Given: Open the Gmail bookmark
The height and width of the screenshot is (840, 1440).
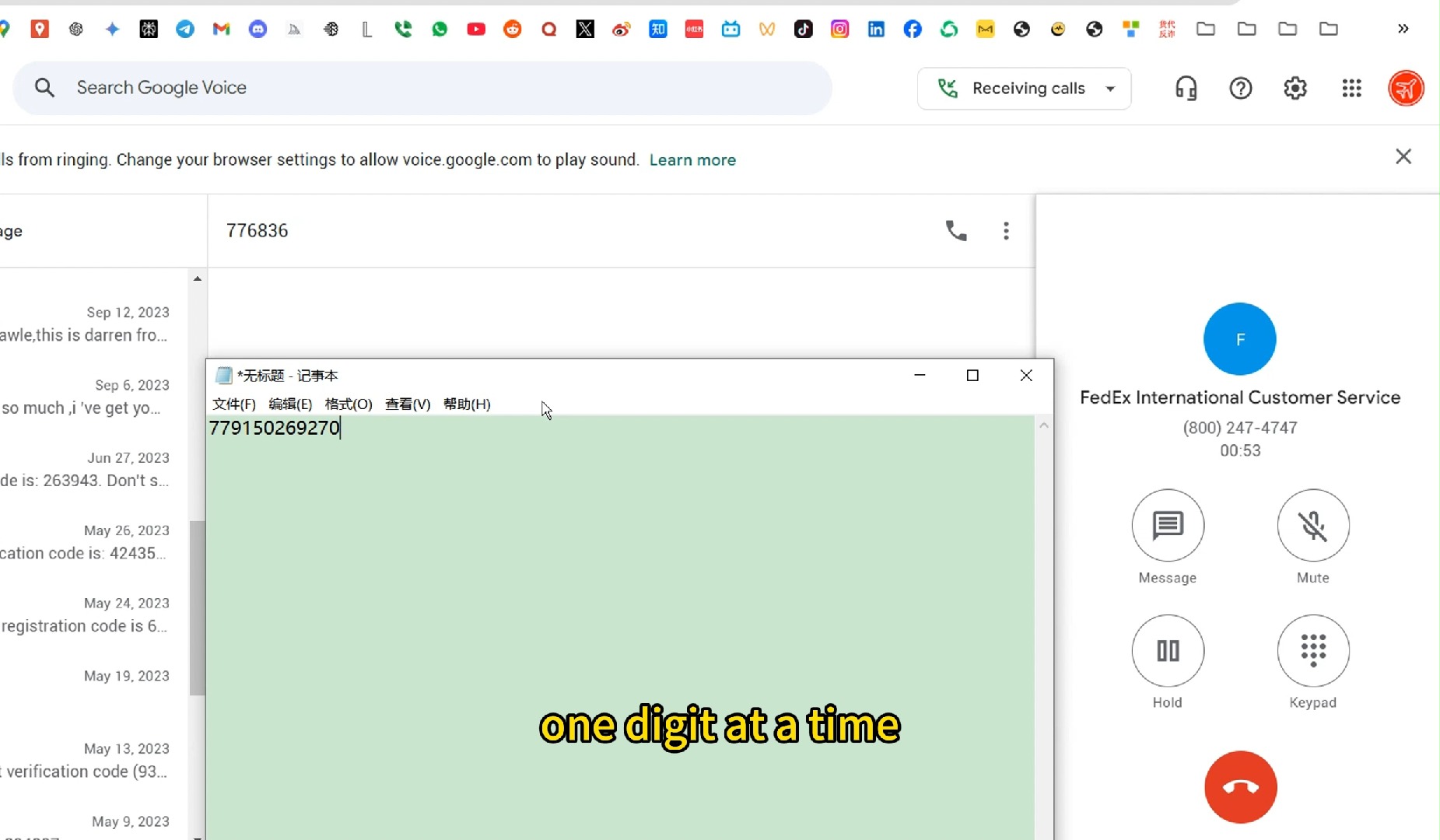Looking at the screenshot, I should tap(222, 30).
